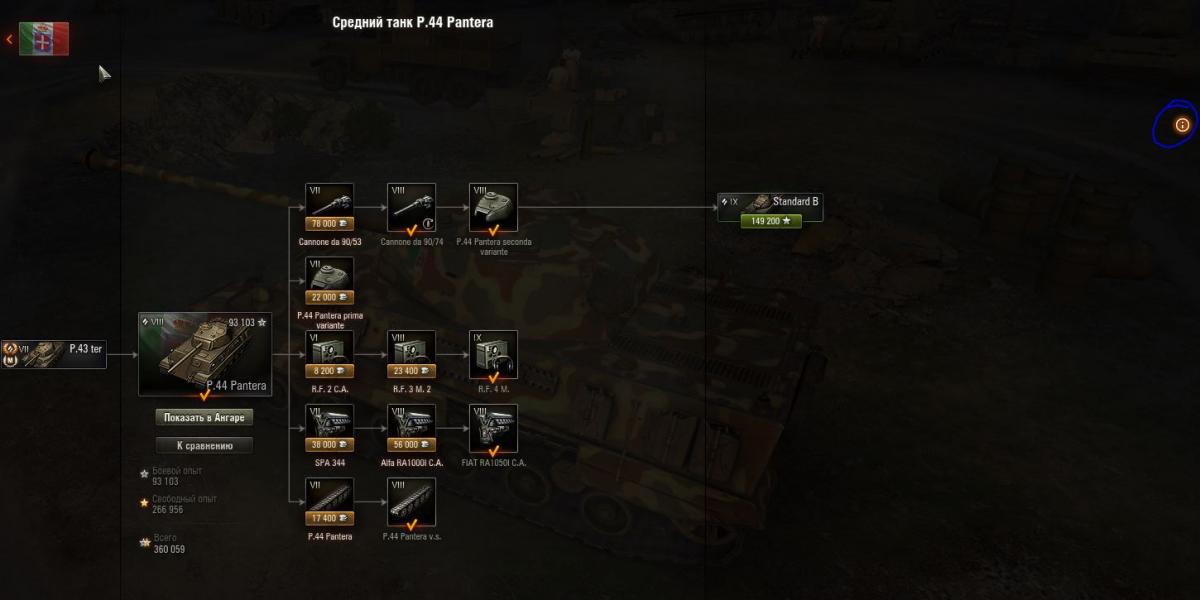Select the P.44 Pantera suspension tracks
Image resolution: width=1200 pixels, height=600 pixels.
pyautogui.click(x=329, y=502)
